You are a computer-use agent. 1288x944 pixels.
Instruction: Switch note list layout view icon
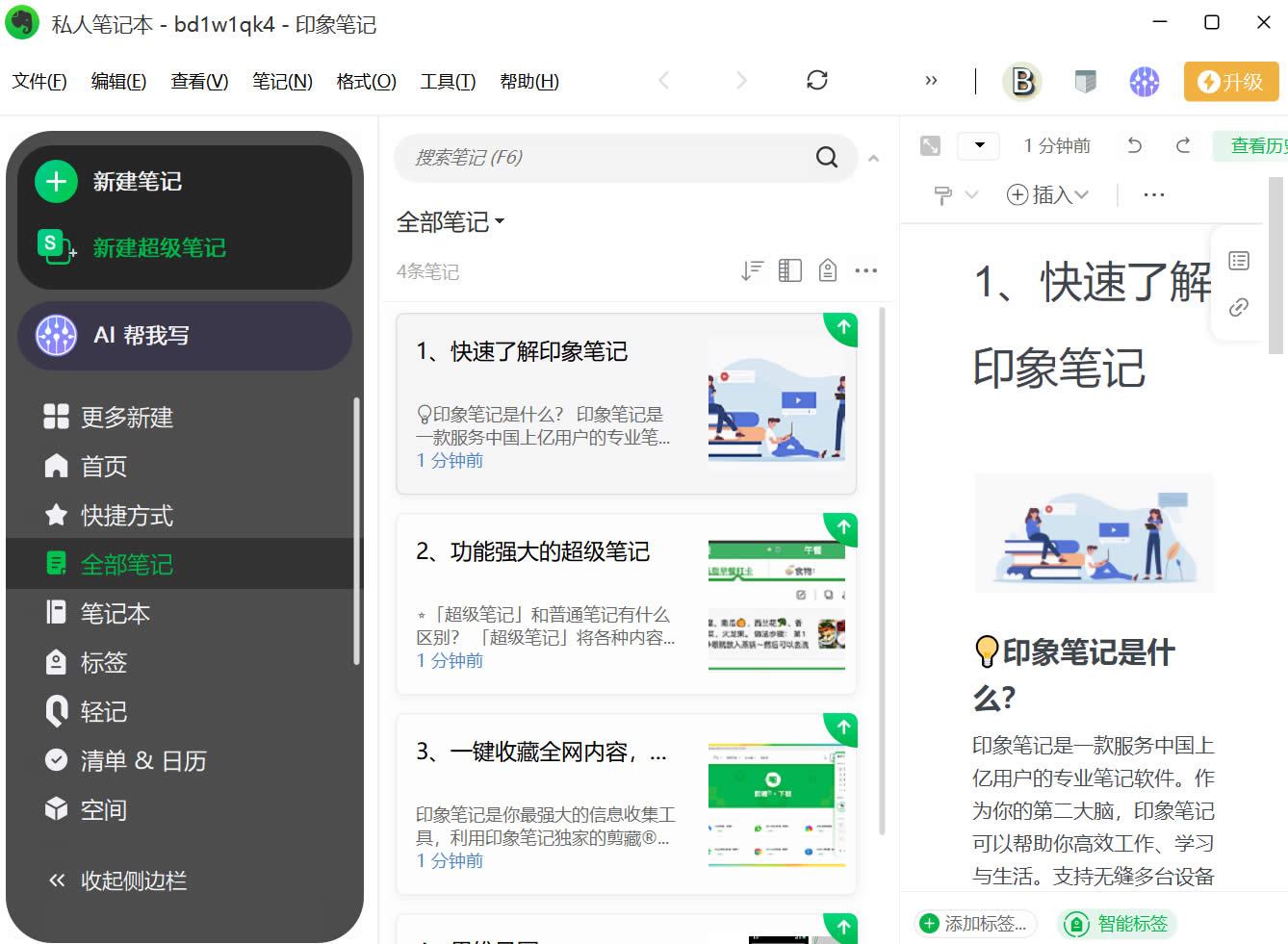pos(789,270)
